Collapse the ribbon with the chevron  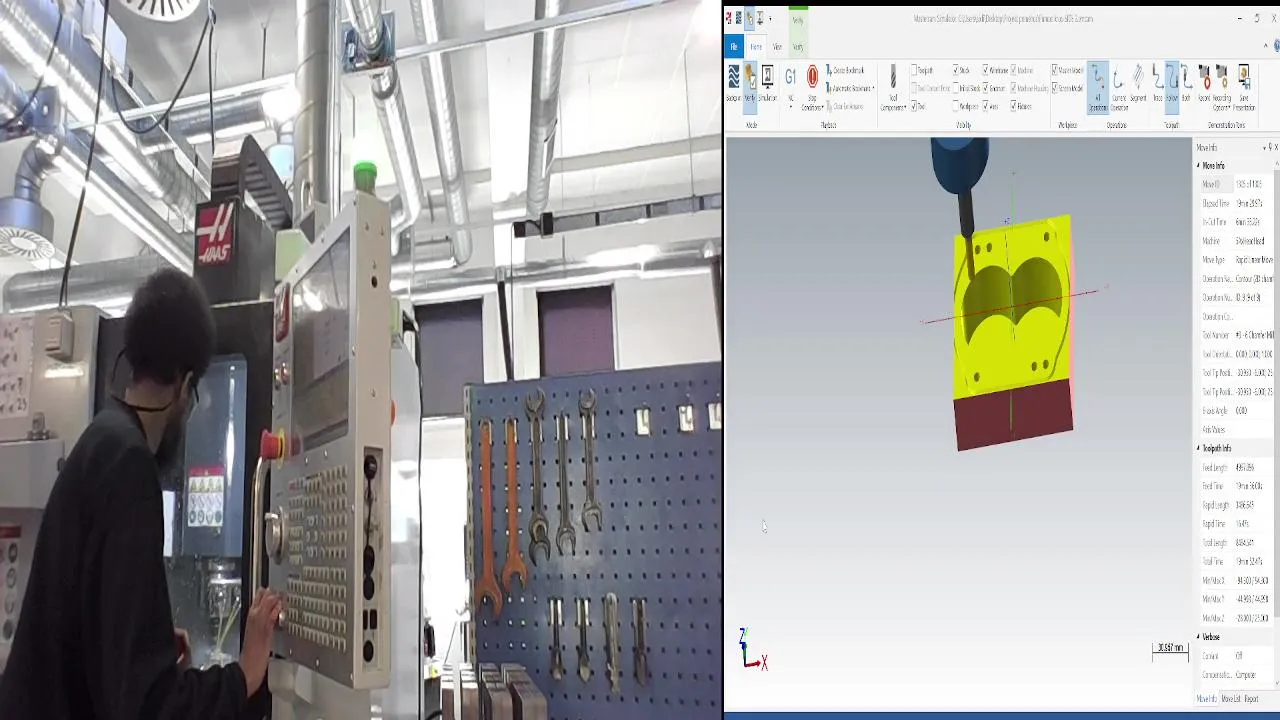coord(1265,46)
